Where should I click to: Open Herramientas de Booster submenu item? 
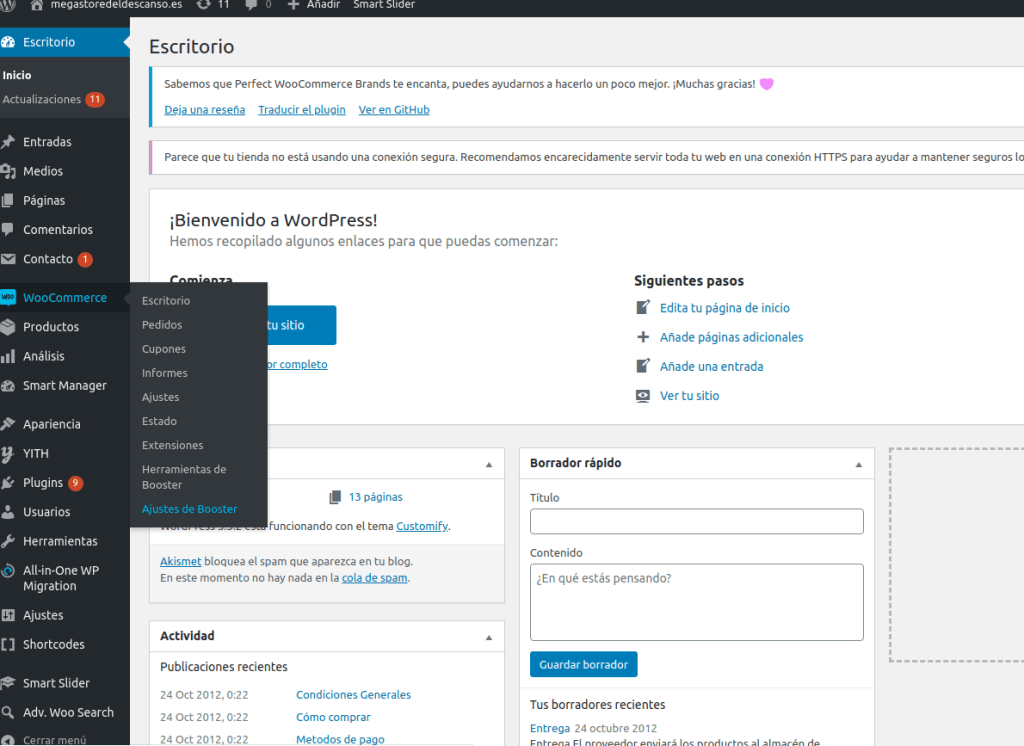[184, 477]
